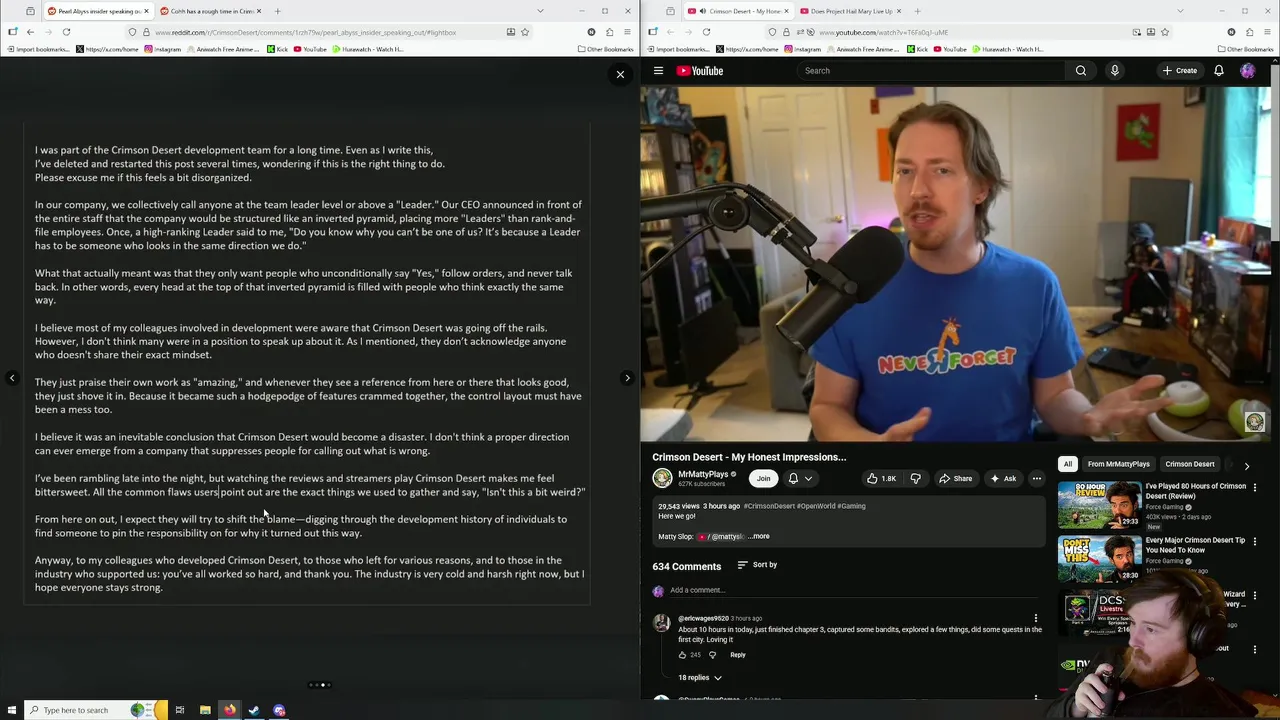Open the extensions icon in the Reddit window

[x=609, y=32]
